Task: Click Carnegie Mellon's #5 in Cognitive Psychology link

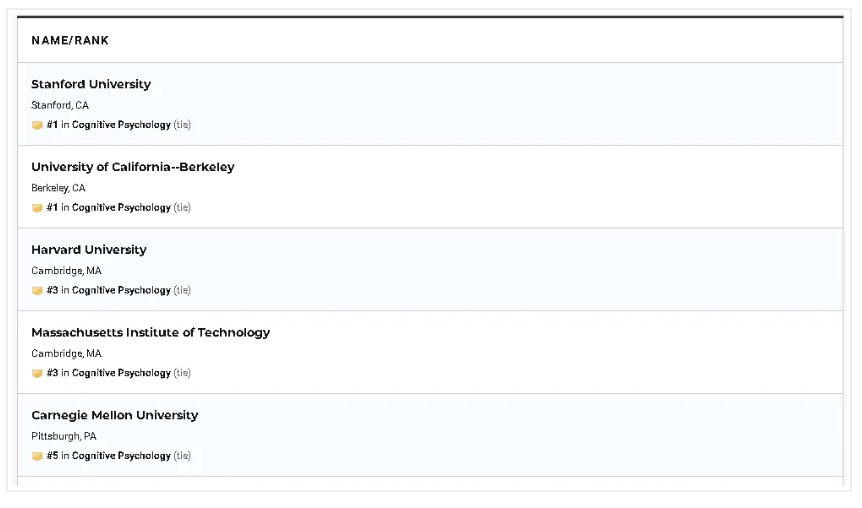Action: (x=109, y=456)
